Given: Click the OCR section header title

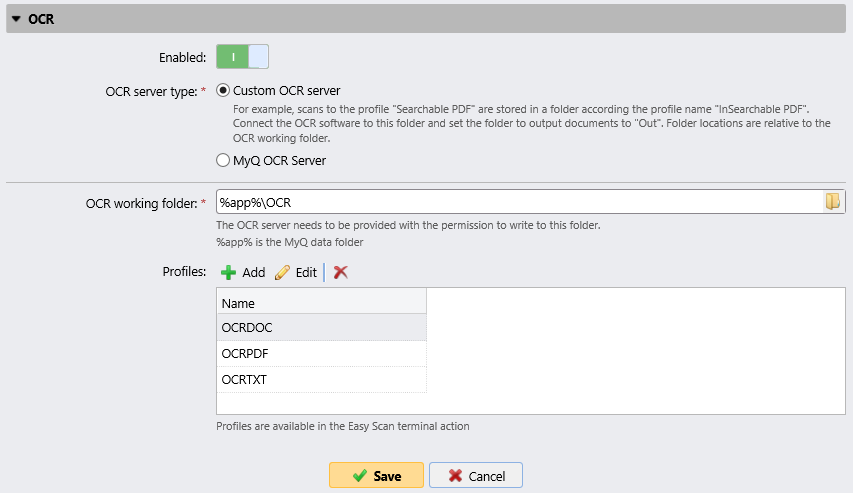Looking at the screenshot, I should coord(41,19).
